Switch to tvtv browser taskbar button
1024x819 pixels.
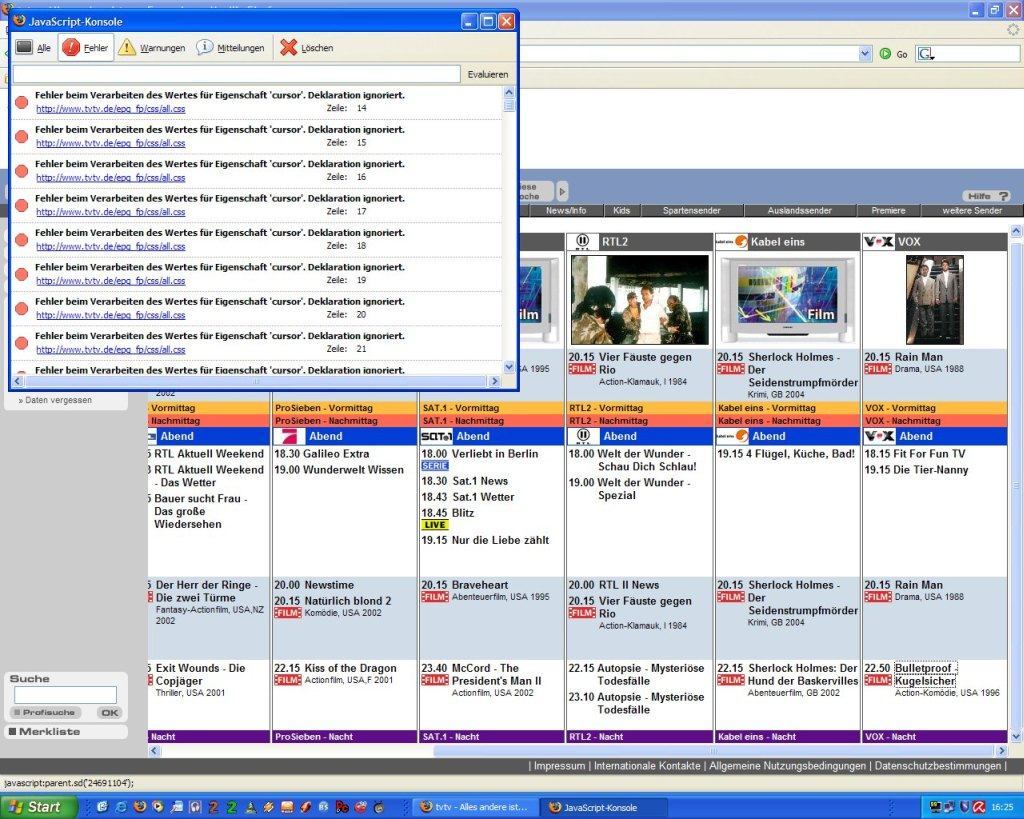476,807
